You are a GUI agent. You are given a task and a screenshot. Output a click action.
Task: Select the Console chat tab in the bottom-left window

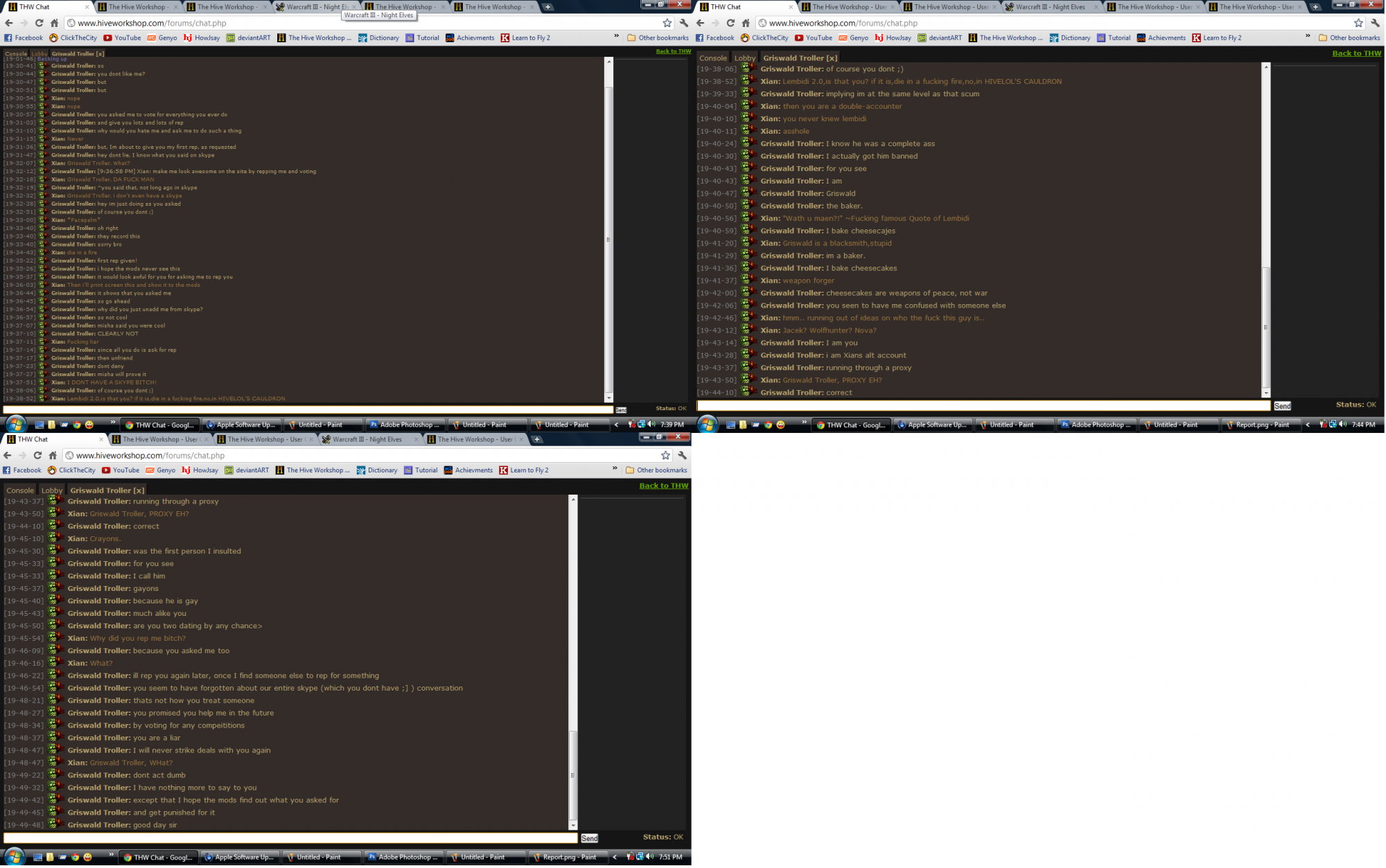20,490
